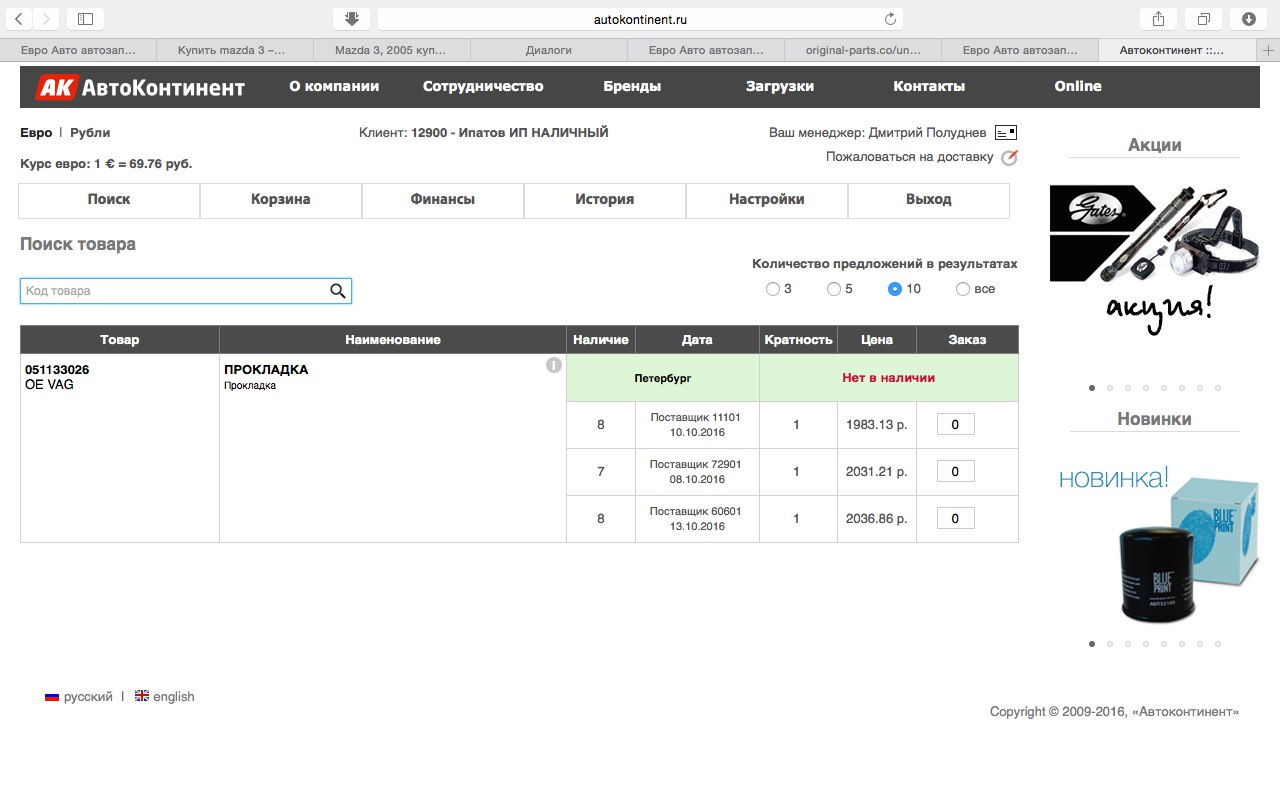Switch to the 'Поиск' tab
This screenshot has height=800, width=1280.
click(109, 200)
